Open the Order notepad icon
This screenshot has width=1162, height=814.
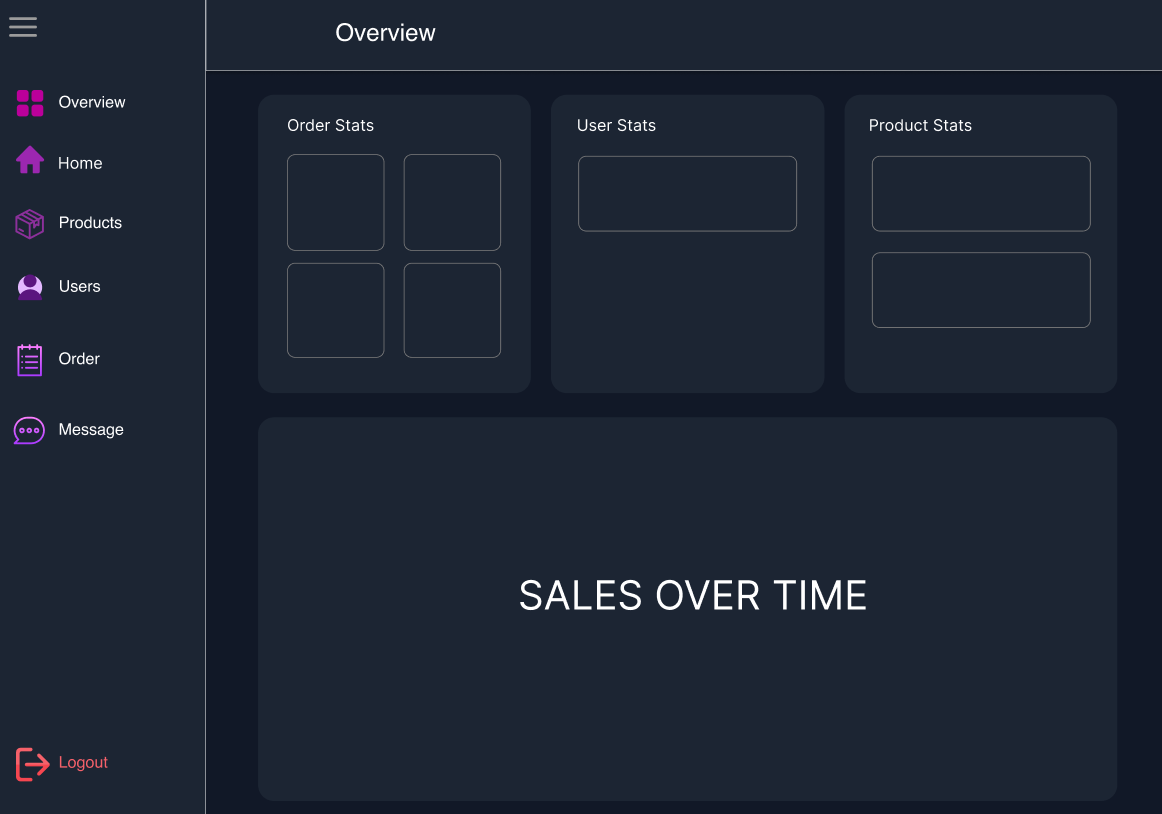pos(30,360)
